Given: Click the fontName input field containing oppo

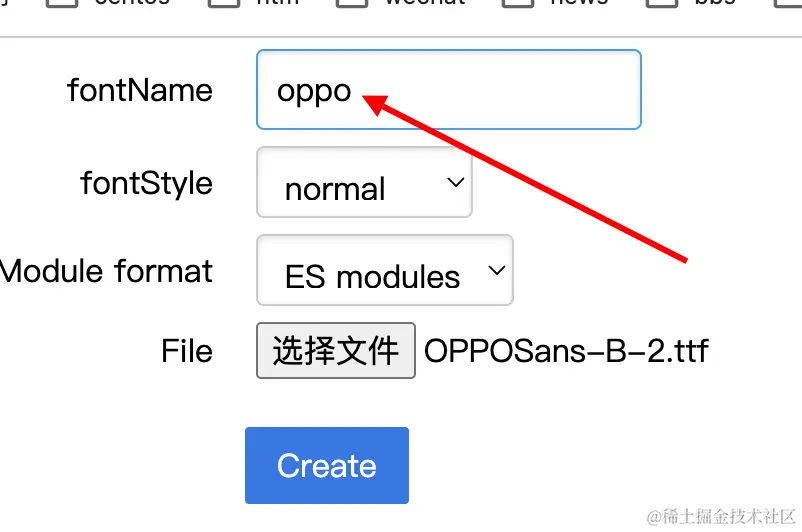Looking at the screenshot, I should (449, 90).
